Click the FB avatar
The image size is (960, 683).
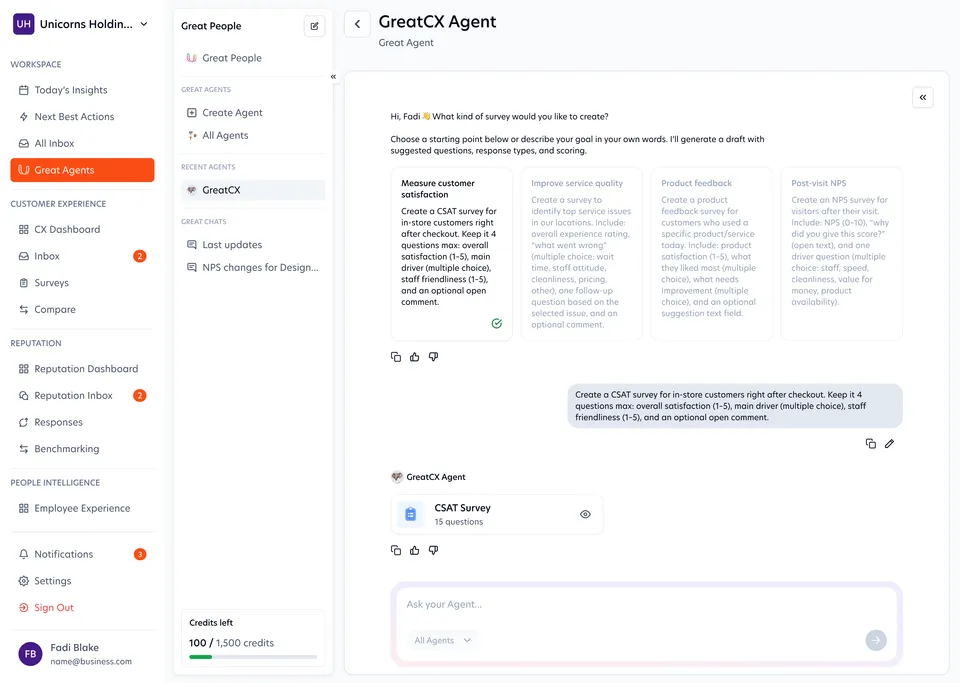[30, 654]
